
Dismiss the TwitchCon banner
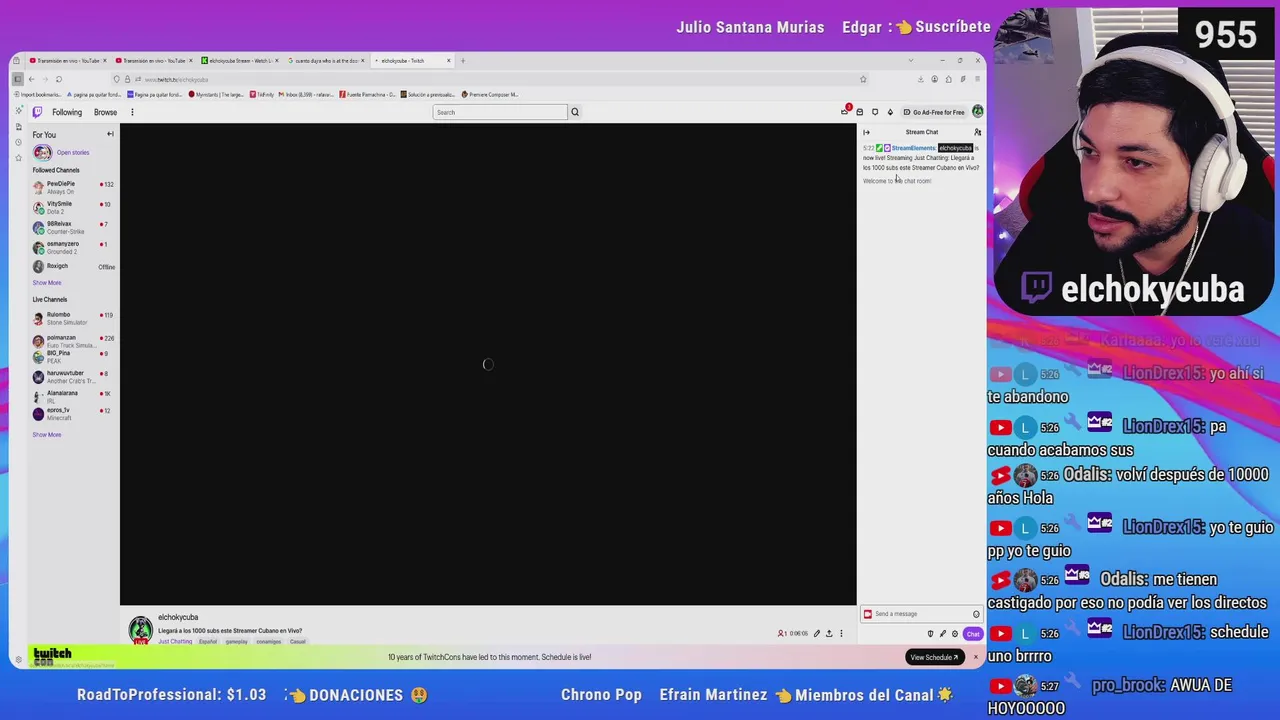coord(976,657)
